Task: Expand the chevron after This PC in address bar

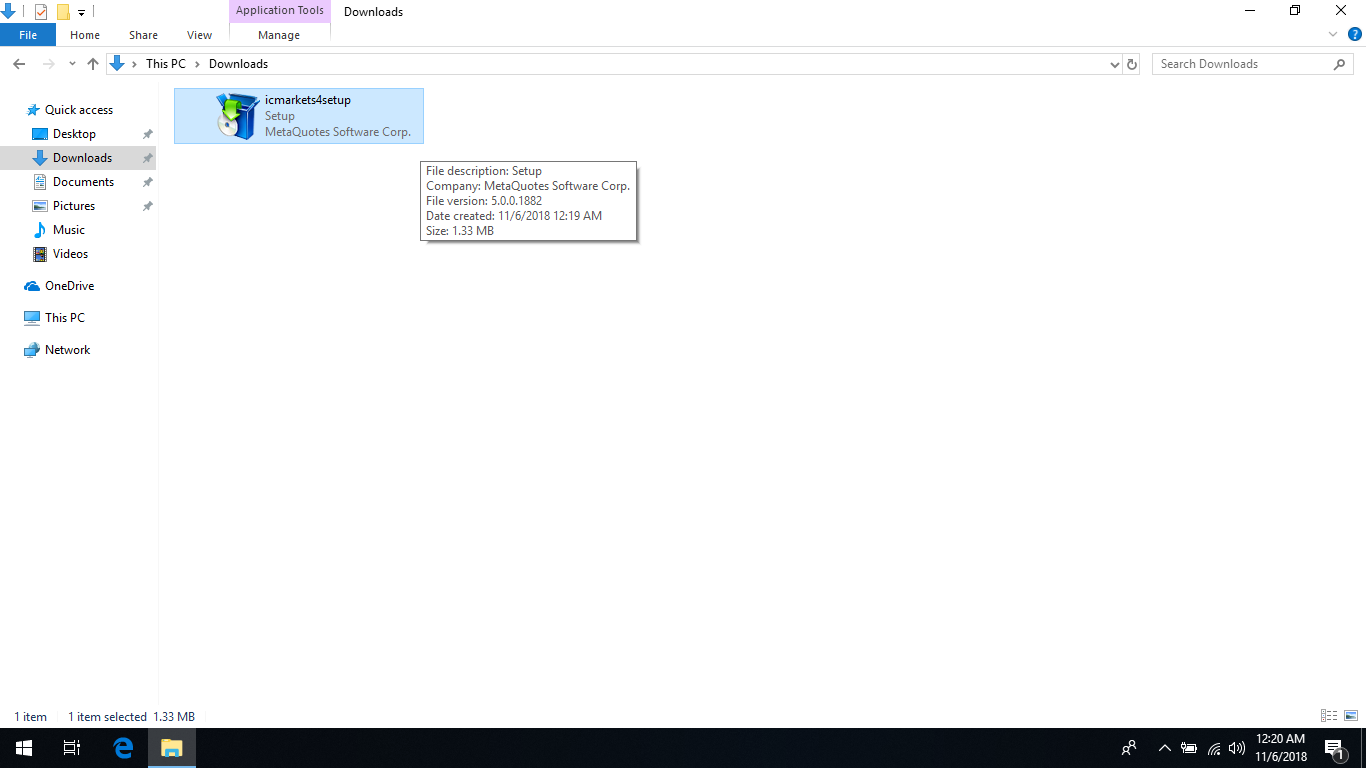Action: click(x=197, y=64)
